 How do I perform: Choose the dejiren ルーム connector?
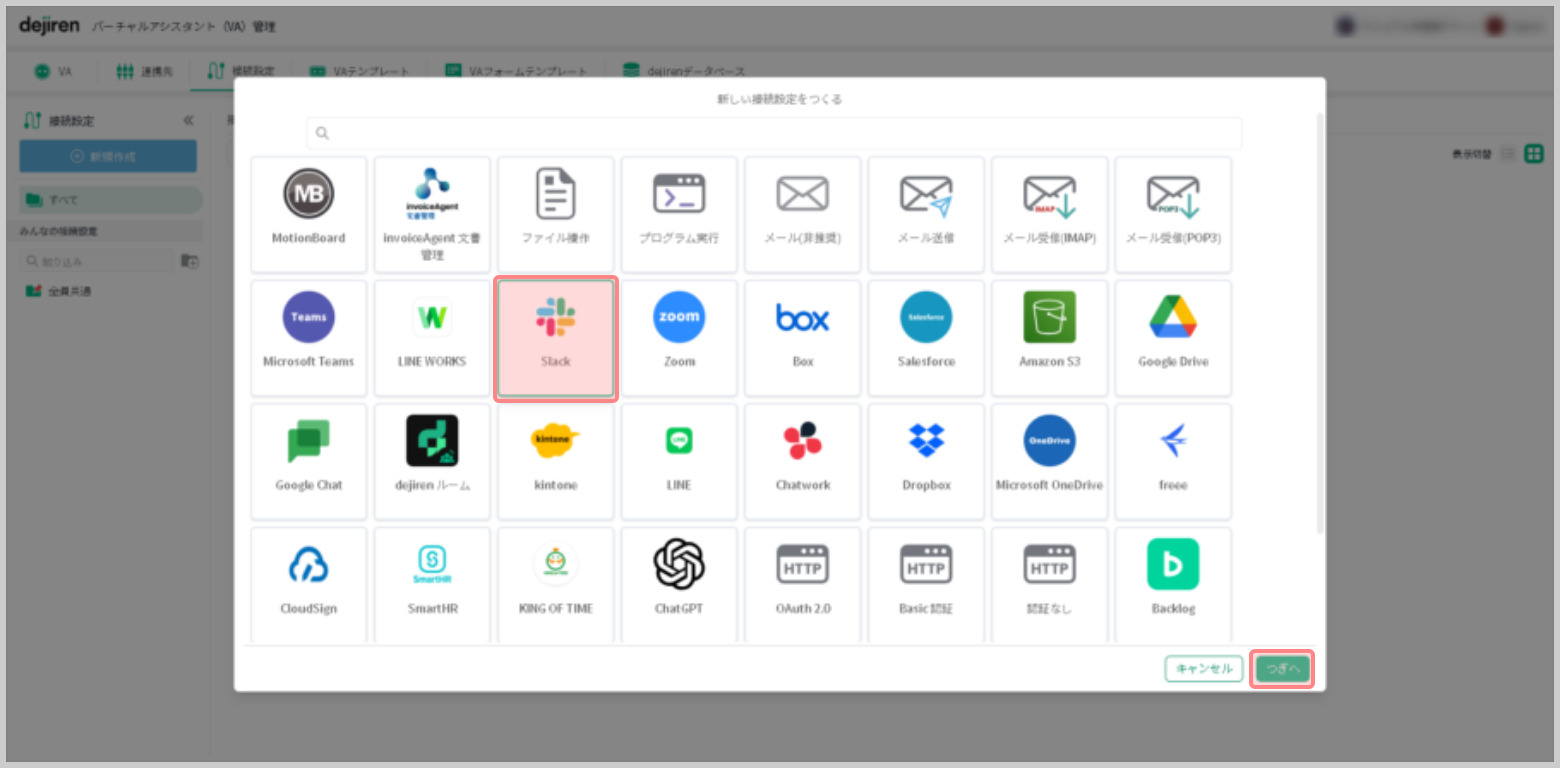pyautogui.click(x=432, y=461)
